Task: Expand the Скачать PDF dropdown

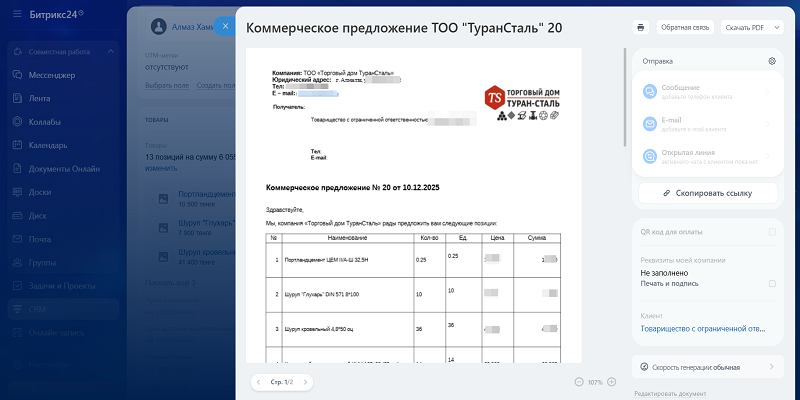Action: coord(750,27)
